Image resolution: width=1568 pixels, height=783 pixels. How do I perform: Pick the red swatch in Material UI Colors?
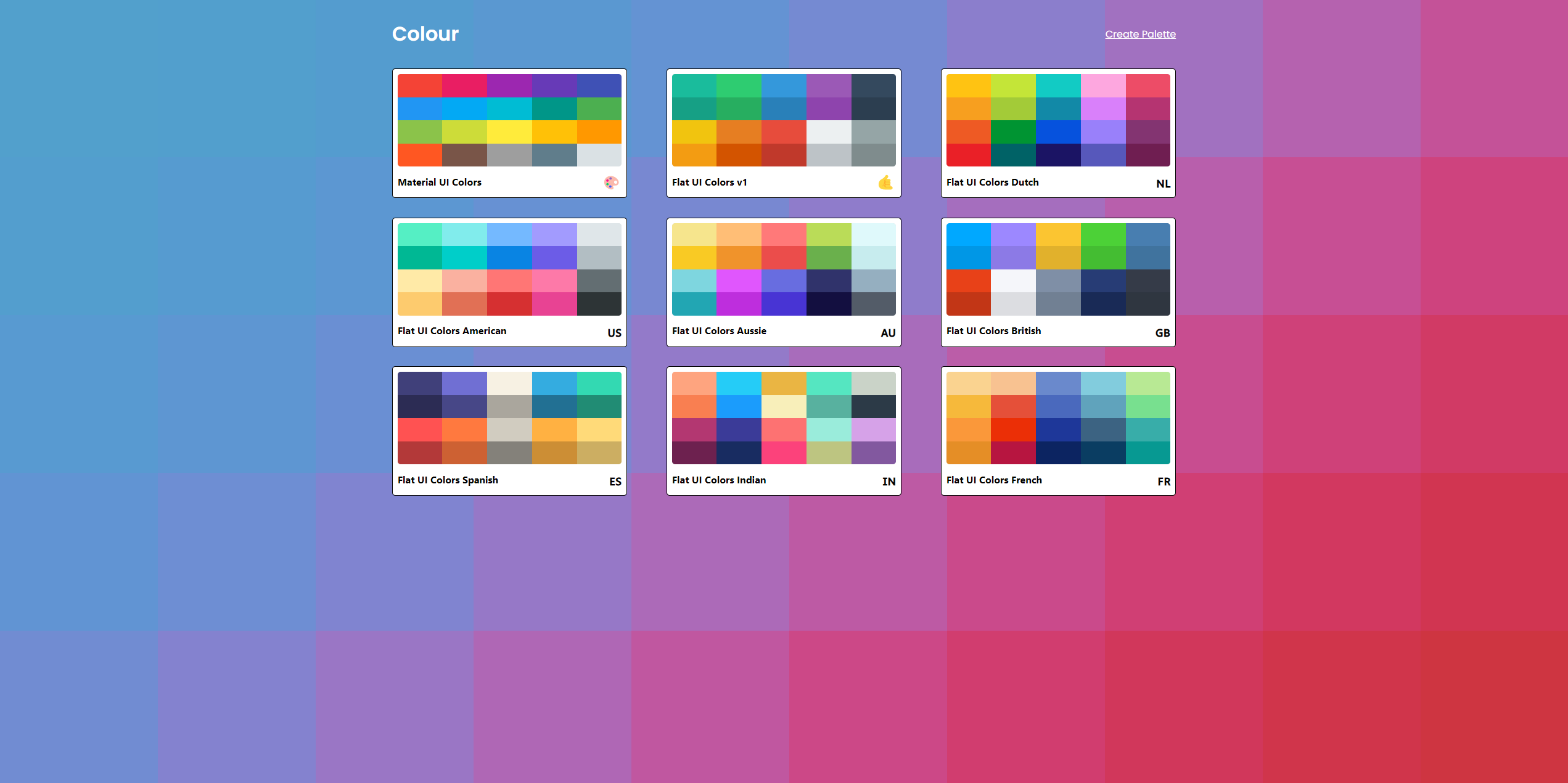420,86
